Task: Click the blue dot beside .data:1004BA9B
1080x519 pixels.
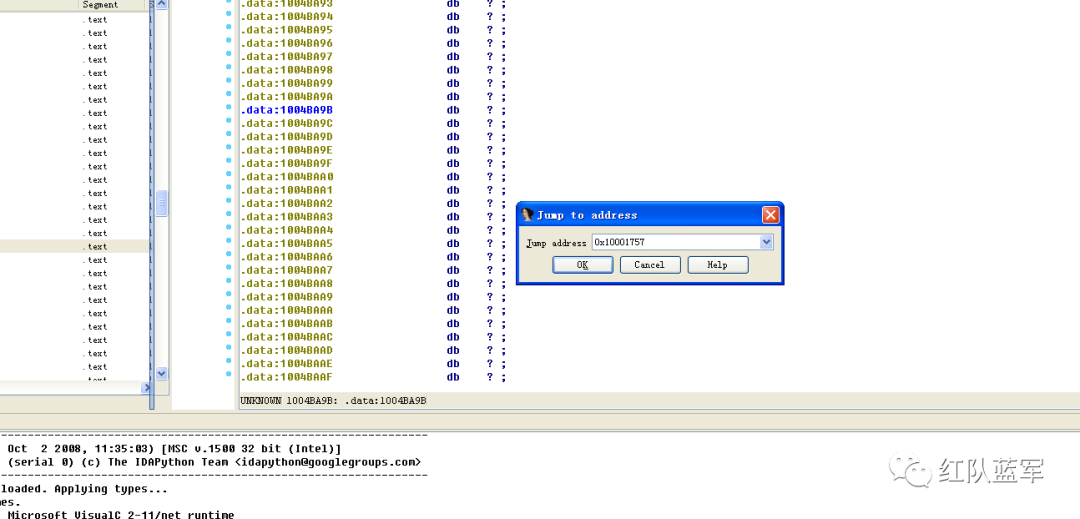Action: point(229,108)
